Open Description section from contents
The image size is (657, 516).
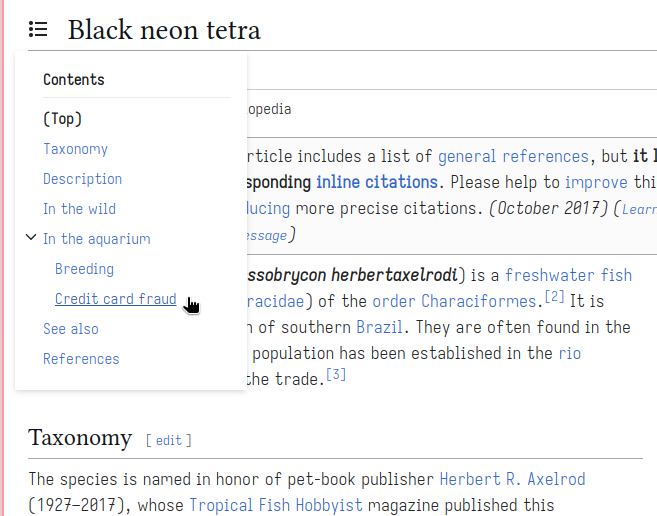[x=82, y=179]
